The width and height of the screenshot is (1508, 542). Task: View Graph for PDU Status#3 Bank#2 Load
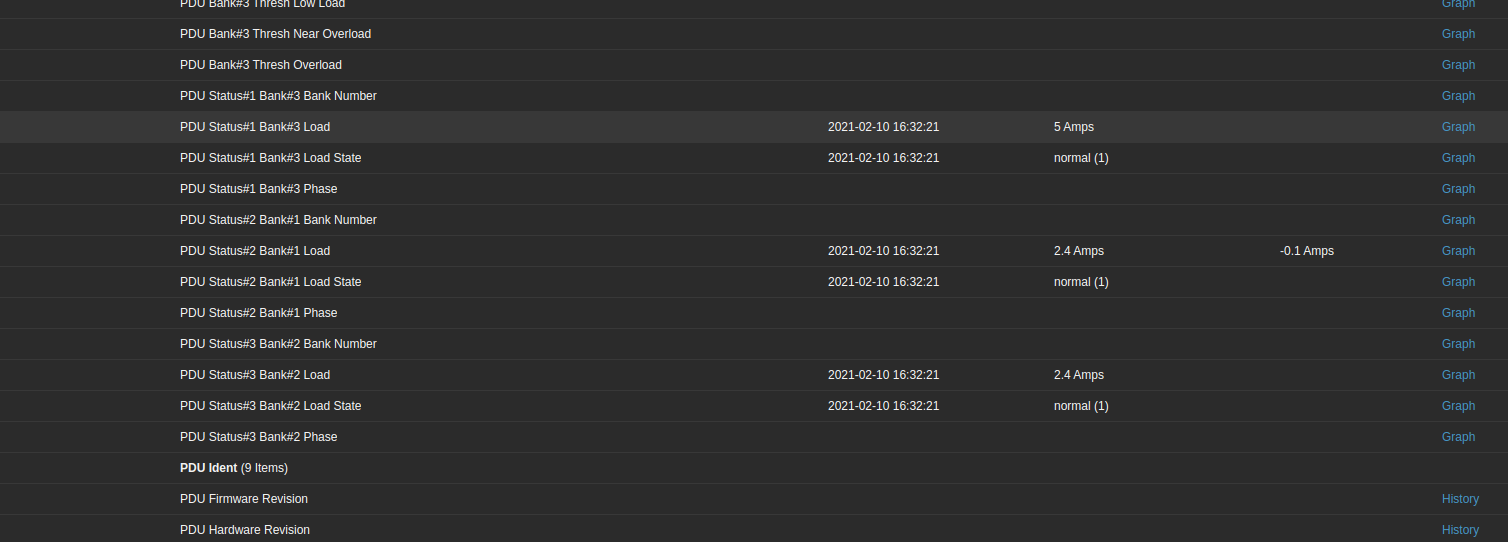tap(1458, 375)
